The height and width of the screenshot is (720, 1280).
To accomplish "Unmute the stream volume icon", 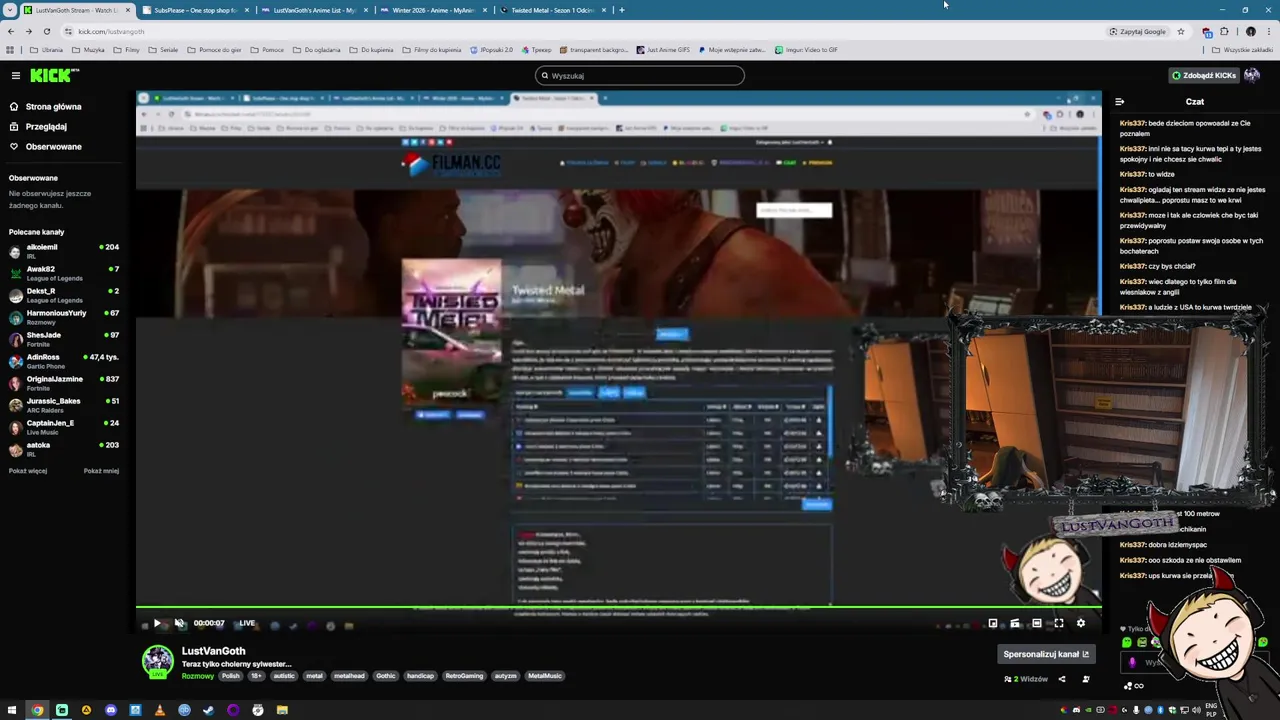I will coord(179,623).
